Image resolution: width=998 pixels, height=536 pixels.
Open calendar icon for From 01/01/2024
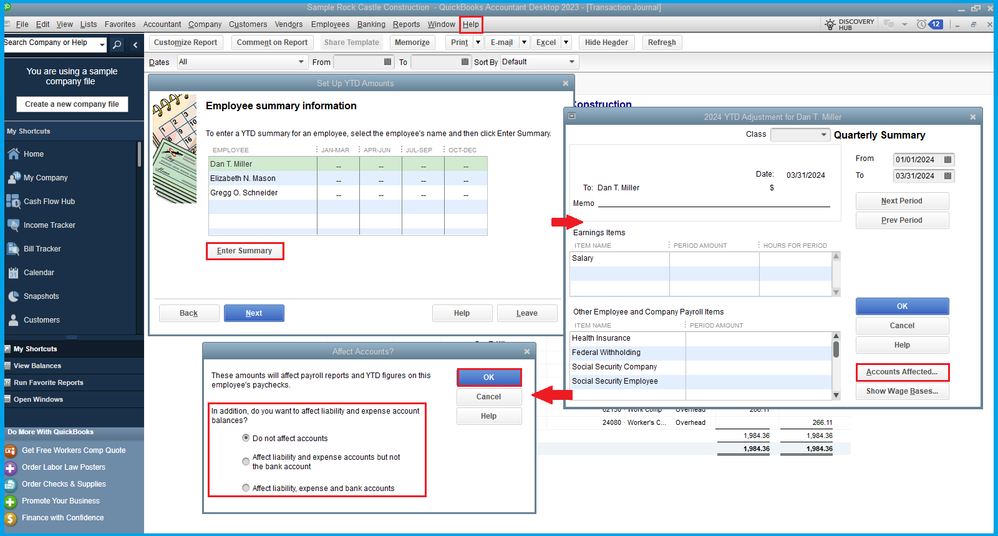click(948, 159)
